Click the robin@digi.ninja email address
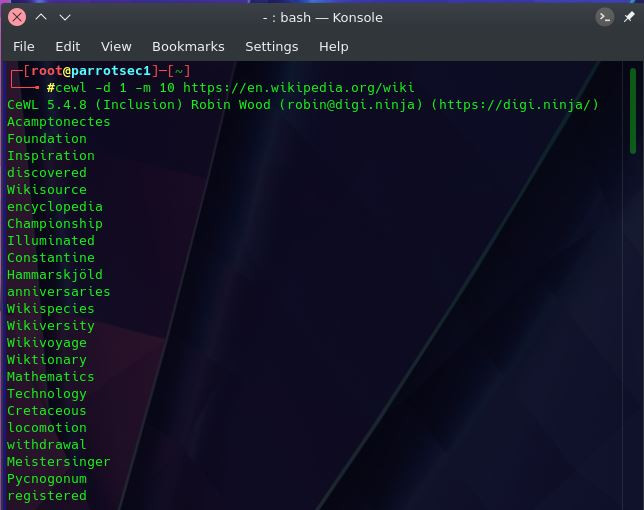 click(x=350, y=105)
